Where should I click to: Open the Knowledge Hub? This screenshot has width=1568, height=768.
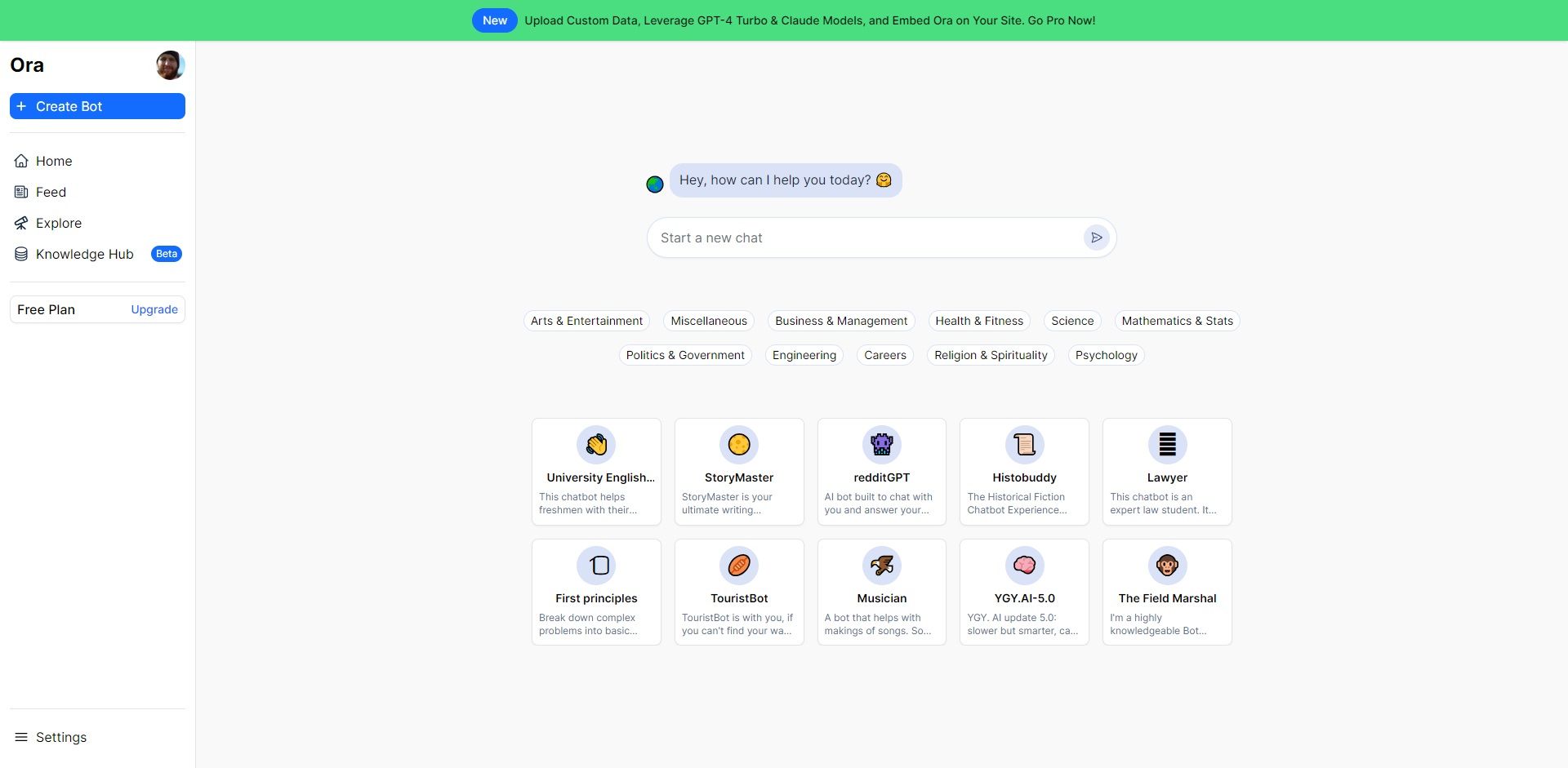[x=84, y=254]
